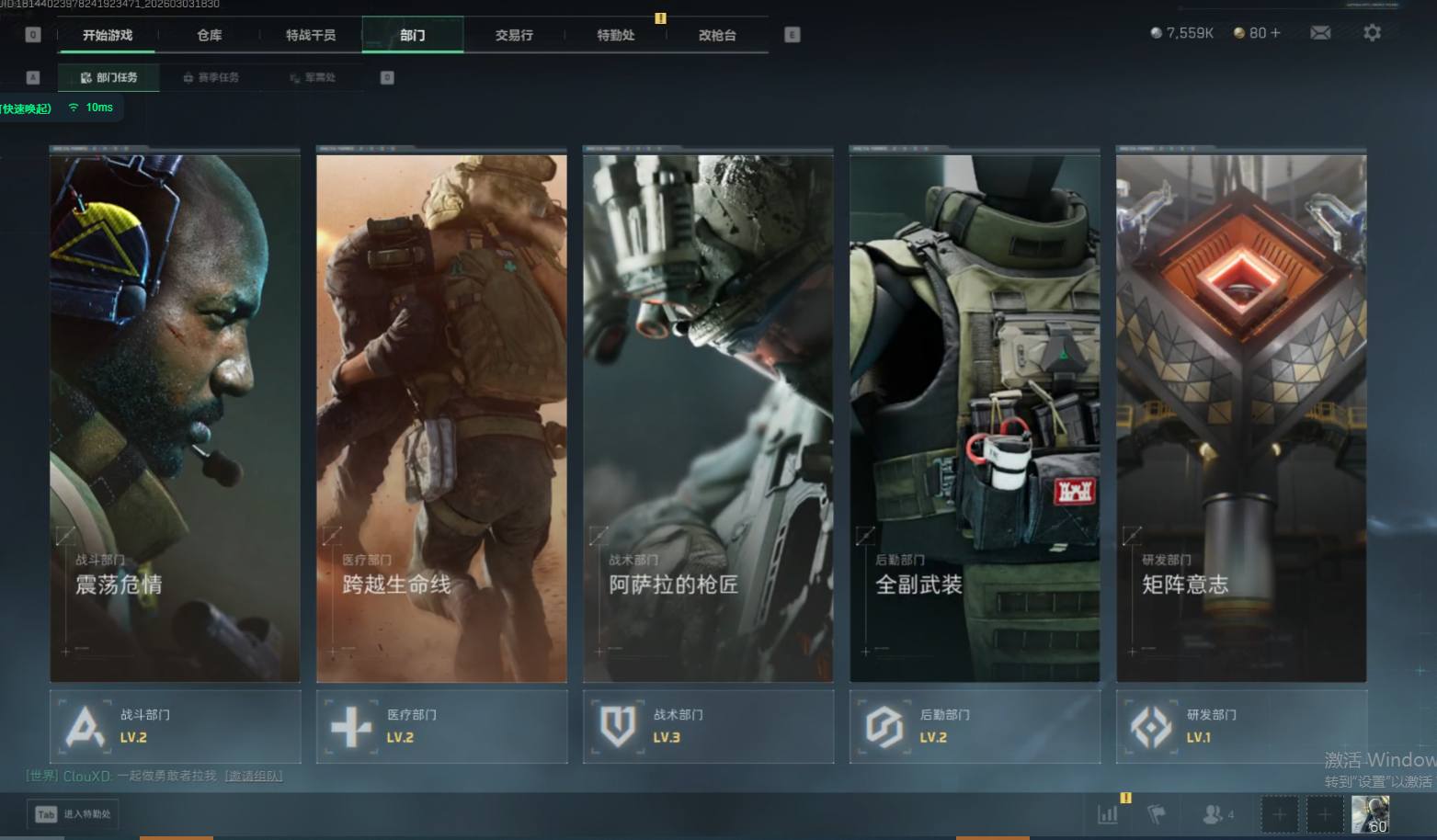This screenshot has width=1437, height=840.
Task: Click the Wi-Fi ping signal icon
Action: (74, 108)
